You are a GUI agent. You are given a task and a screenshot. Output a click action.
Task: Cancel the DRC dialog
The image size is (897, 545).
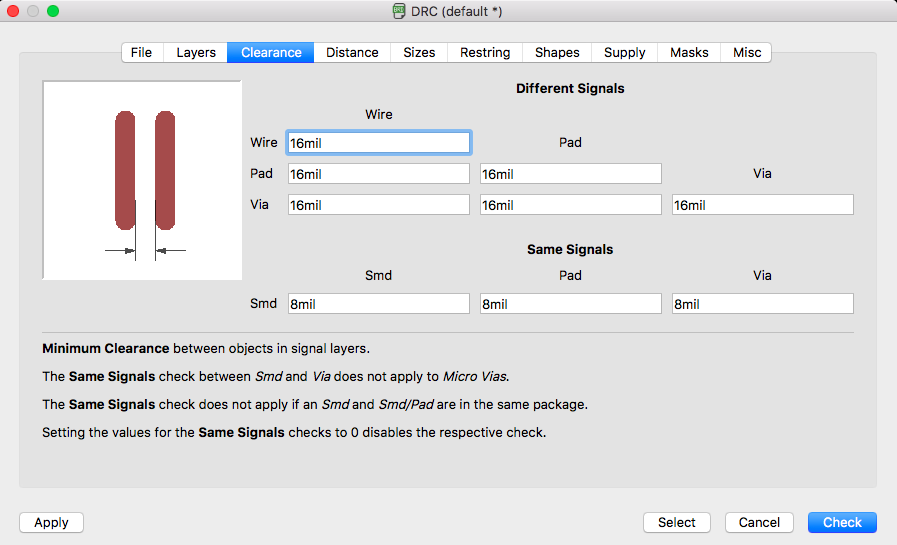pos(759,523)
